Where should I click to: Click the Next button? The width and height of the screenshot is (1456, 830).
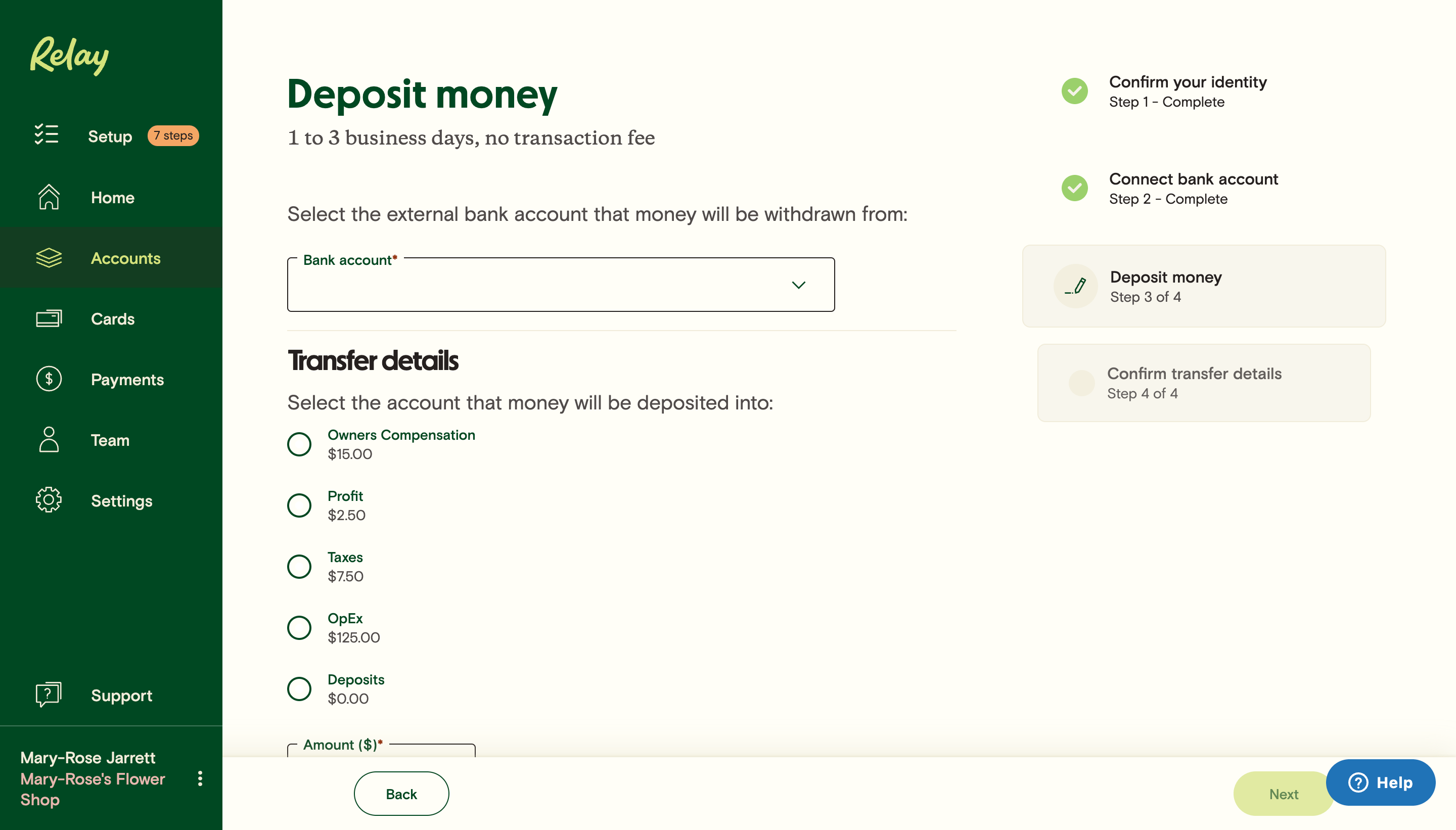click(x=1283, y=793)
